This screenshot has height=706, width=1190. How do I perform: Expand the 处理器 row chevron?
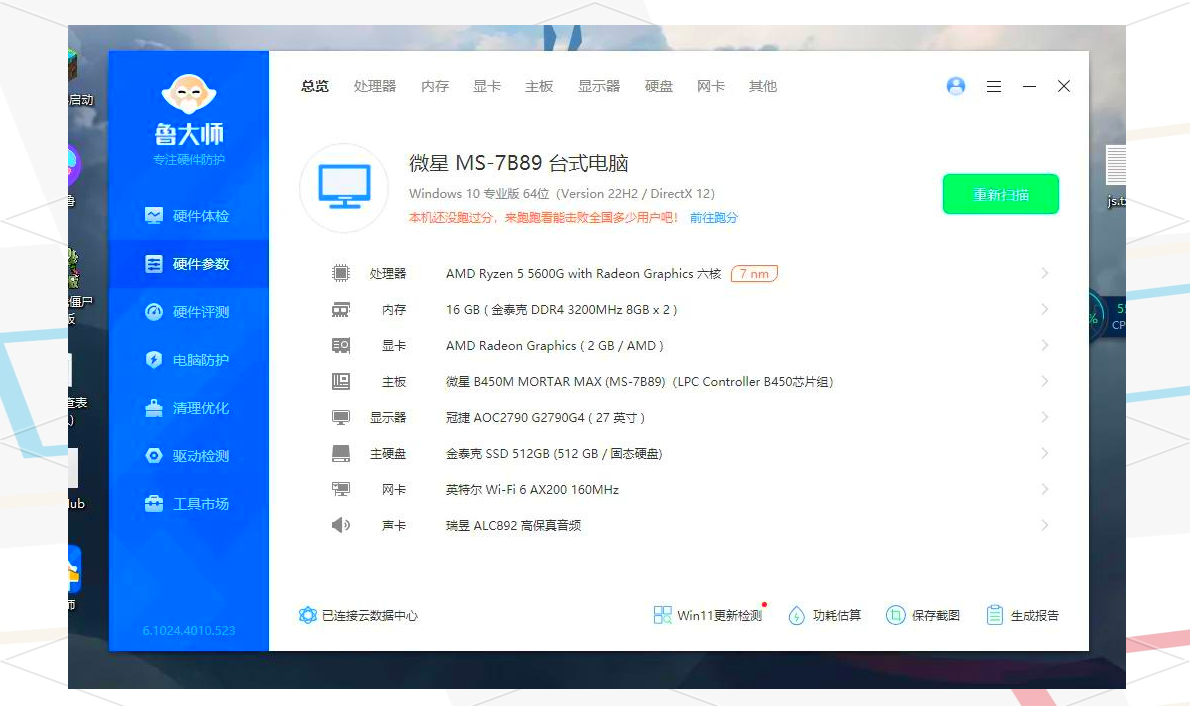click(1044, 273)
